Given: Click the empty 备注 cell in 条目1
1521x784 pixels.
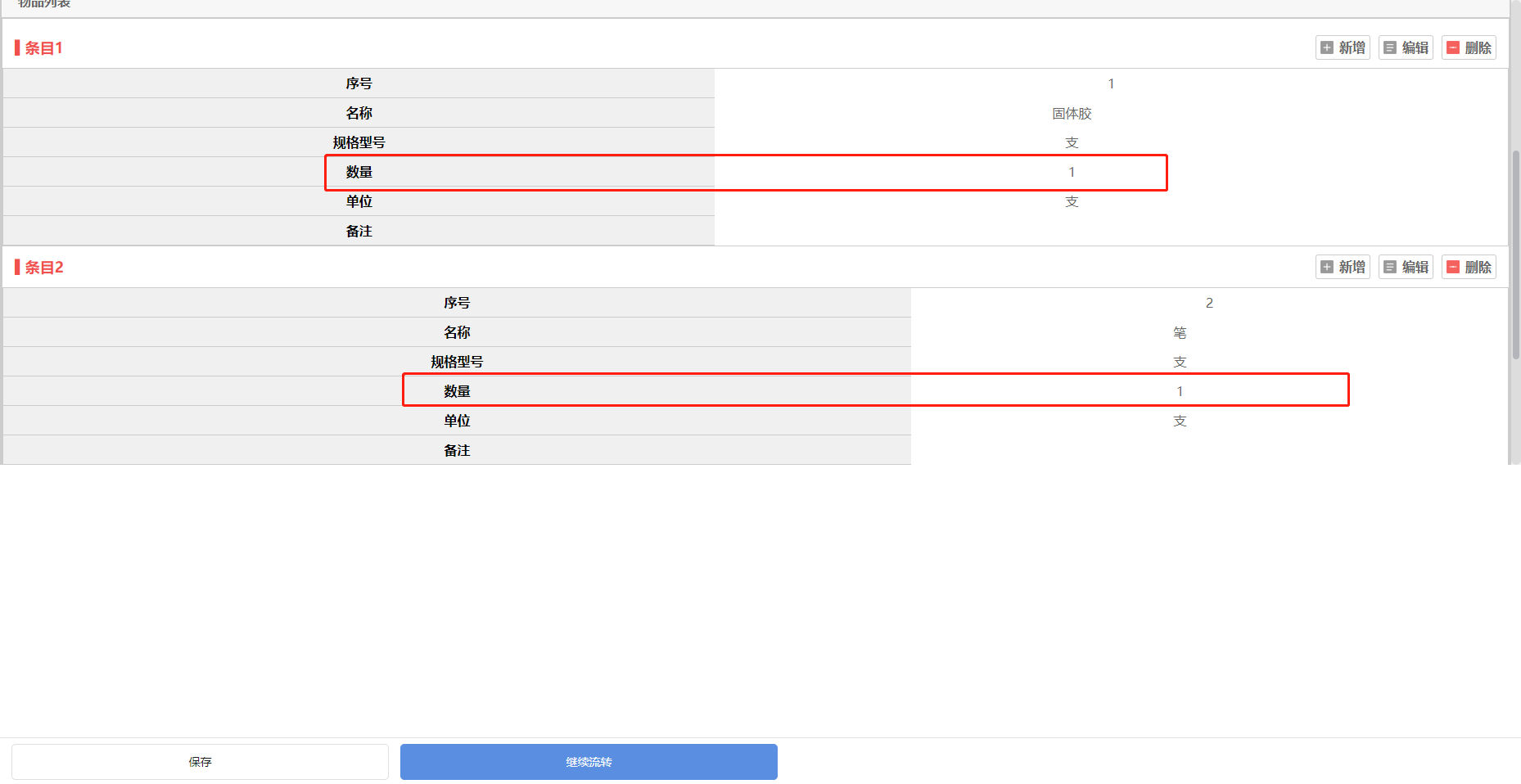Looking at the screenshot, I should coord(1111,231).
